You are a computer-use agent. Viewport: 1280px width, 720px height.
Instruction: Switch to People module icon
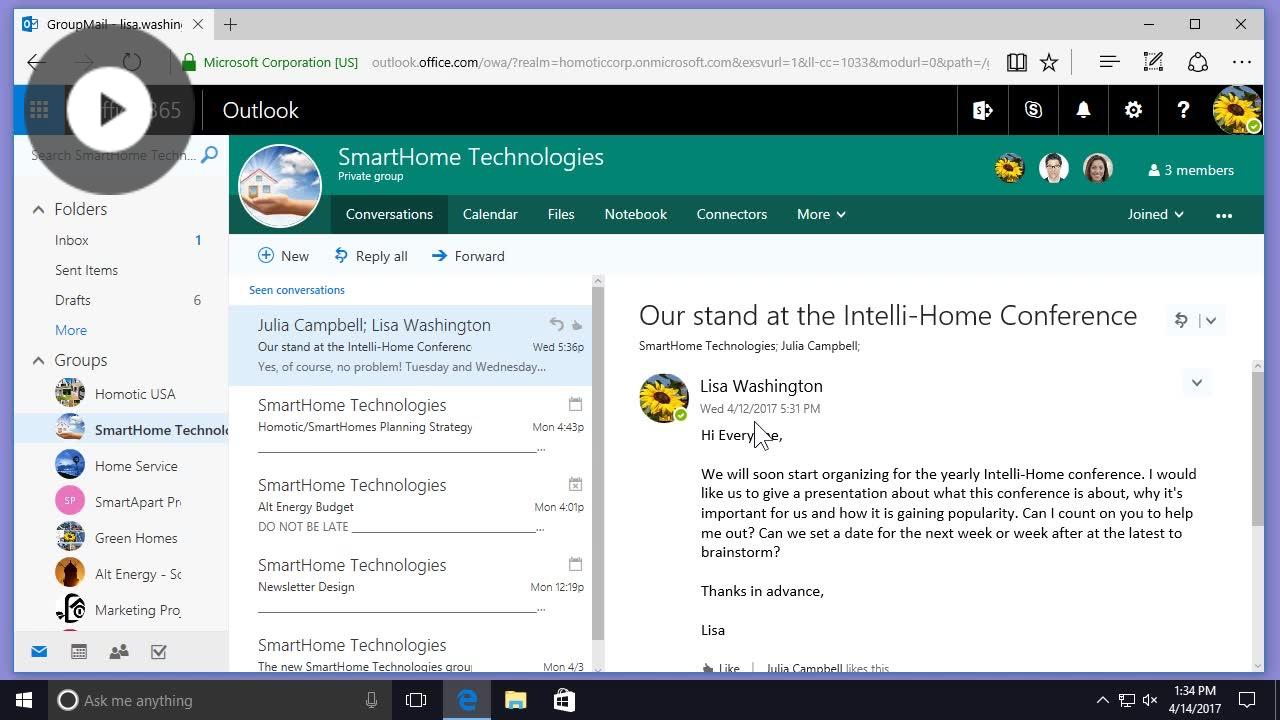(119, 652)
